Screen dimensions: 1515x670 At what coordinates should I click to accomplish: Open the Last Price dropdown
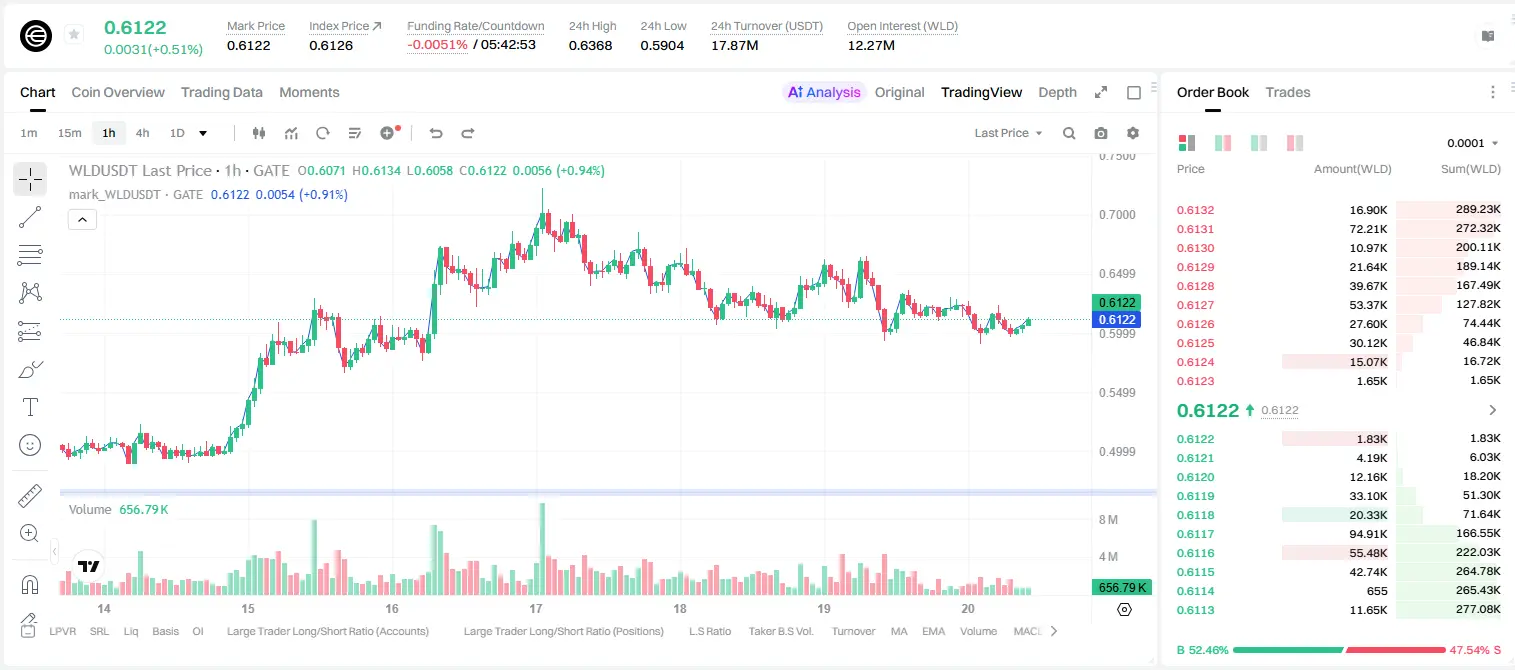pos(1008,133)
